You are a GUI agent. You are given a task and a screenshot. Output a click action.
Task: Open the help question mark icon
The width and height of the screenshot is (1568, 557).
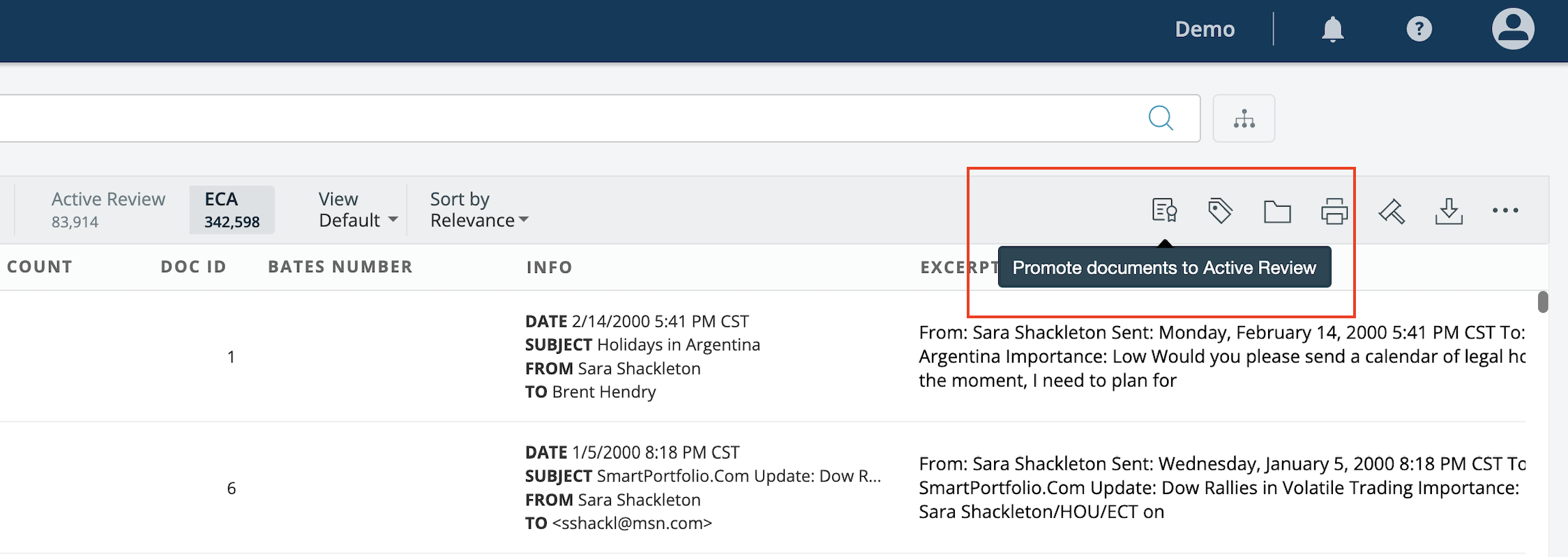click(x=1419, y=29)
